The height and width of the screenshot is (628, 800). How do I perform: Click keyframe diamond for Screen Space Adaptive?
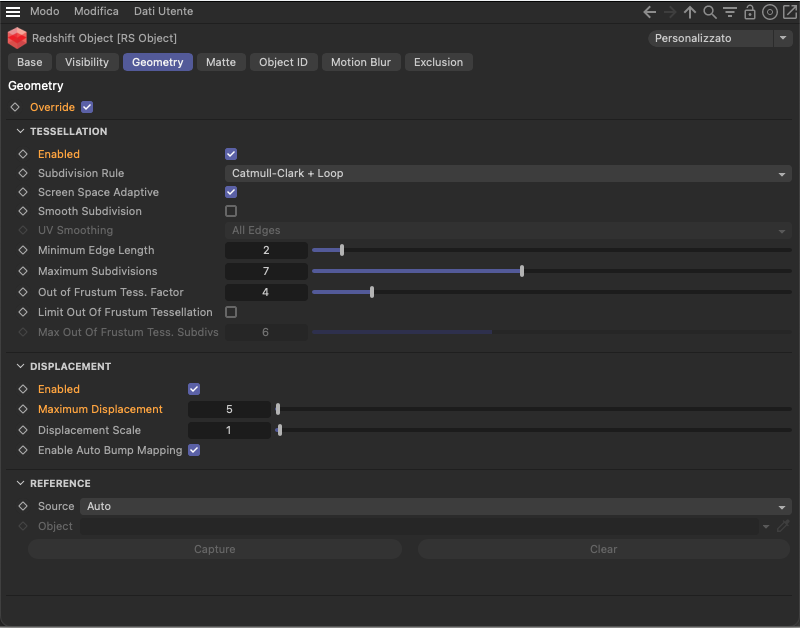23,192
